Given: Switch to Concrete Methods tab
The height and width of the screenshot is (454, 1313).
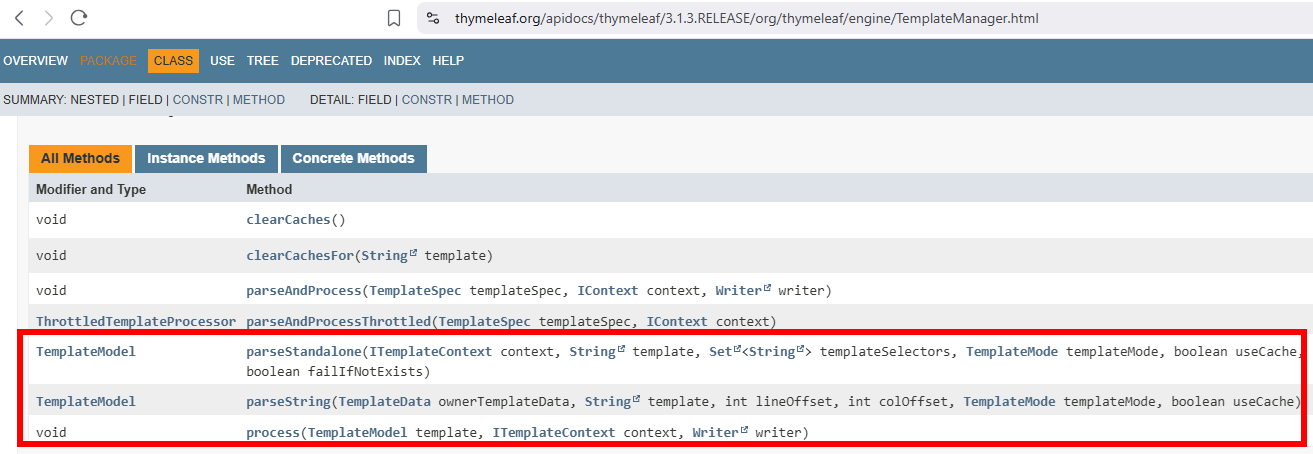Looking at the screenshot, I should tap(353, 158).
